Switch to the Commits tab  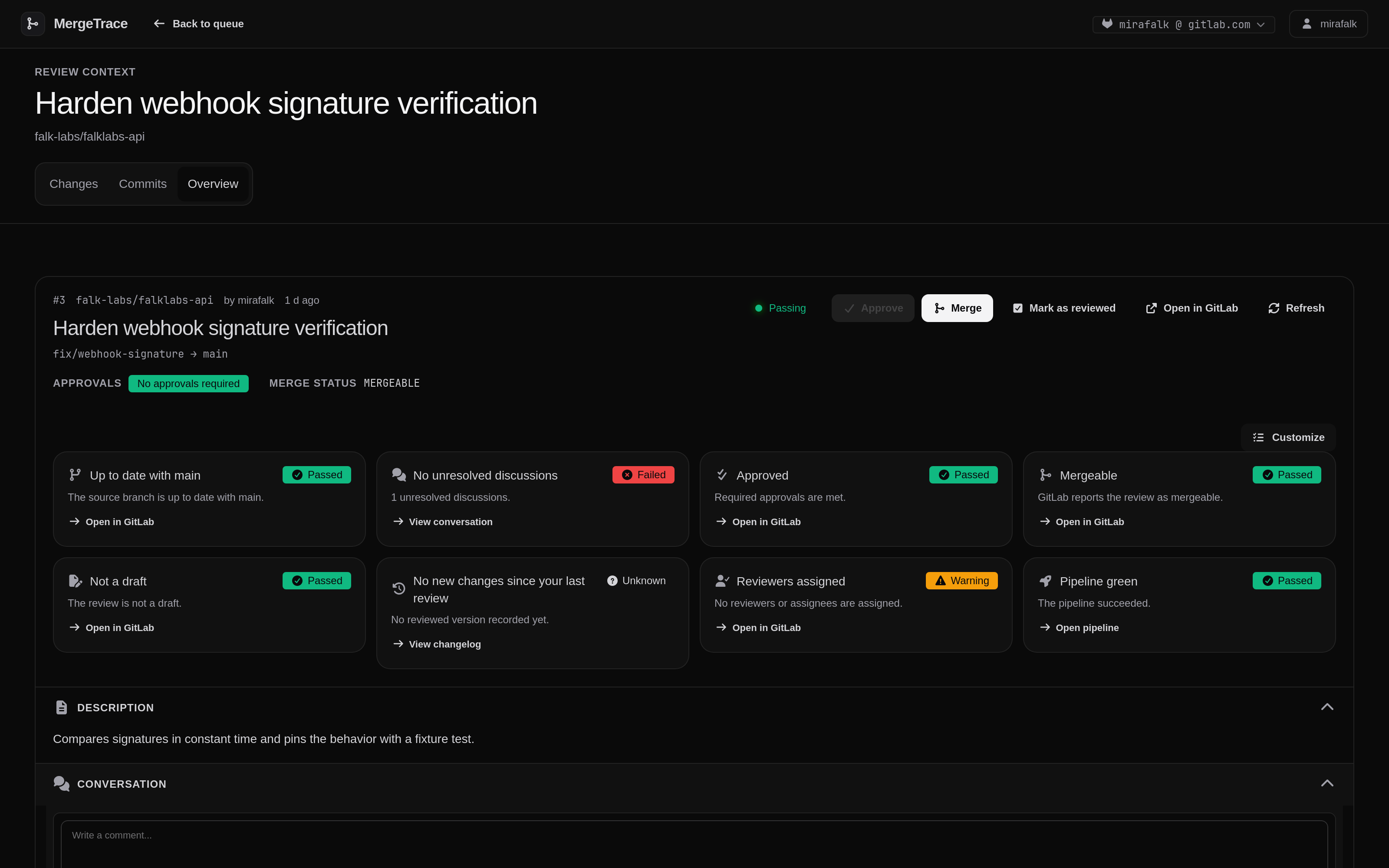pos(142,184)
